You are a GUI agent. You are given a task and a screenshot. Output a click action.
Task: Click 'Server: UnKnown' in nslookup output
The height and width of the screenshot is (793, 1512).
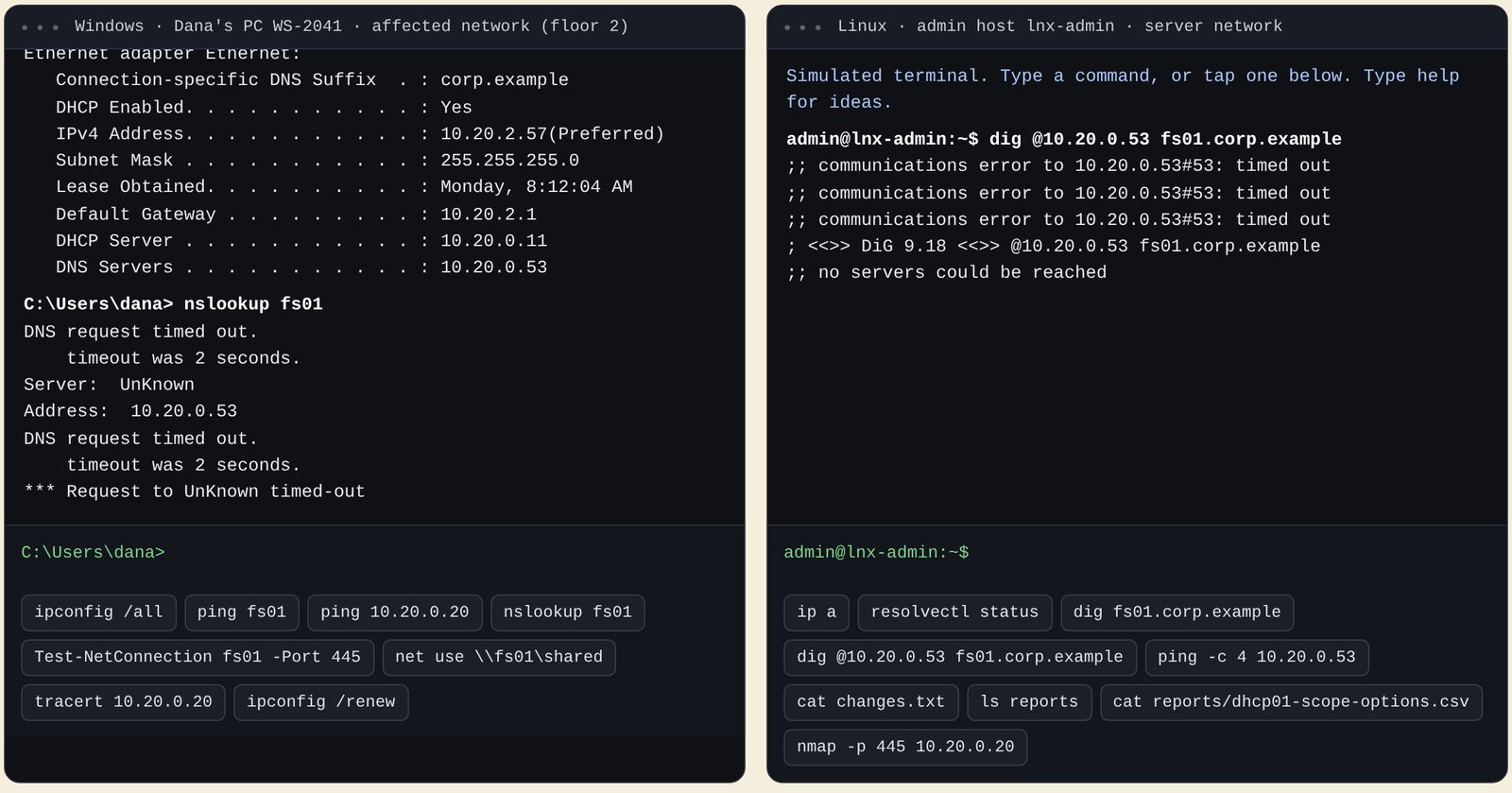[x=109, y=385]
